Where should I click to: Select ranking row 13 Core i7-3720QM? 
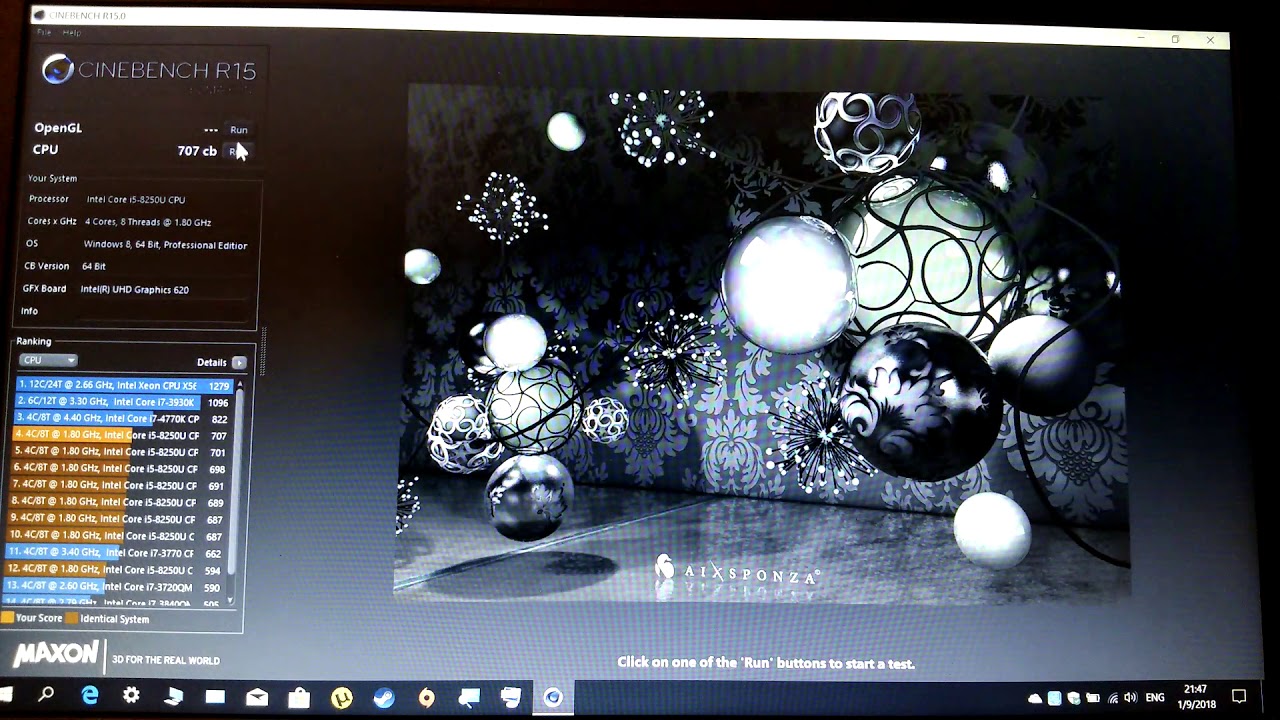click(x=113, y=587)
